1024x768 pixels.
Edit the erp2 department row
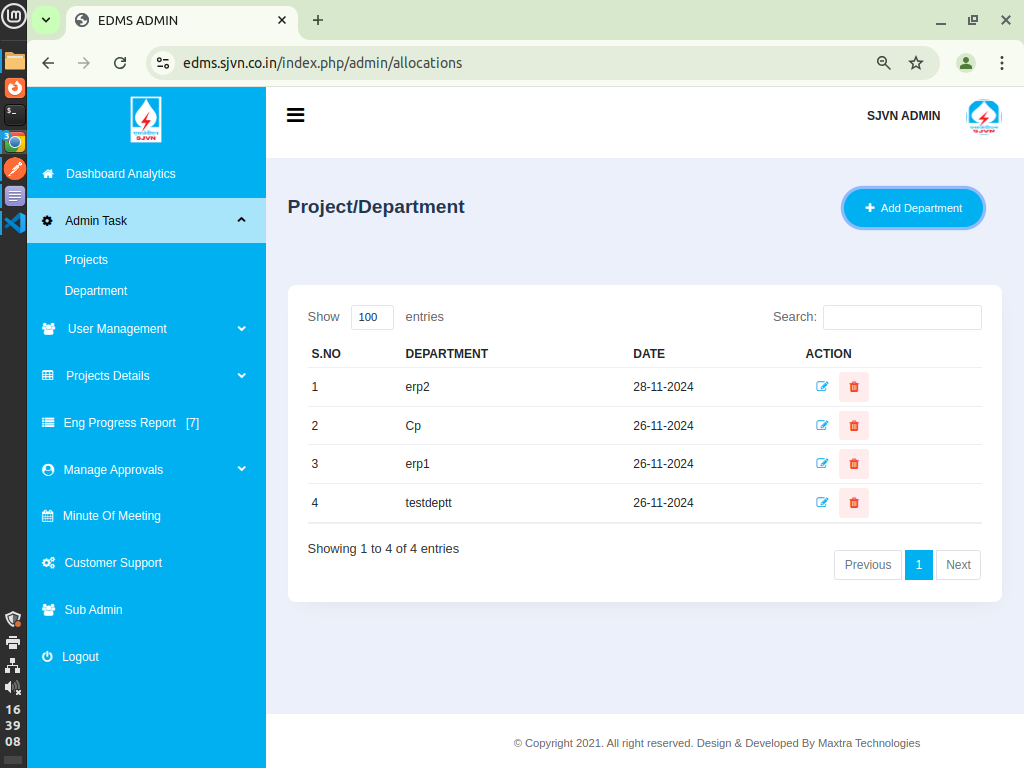pyautogui.click(x=822, y=387)
